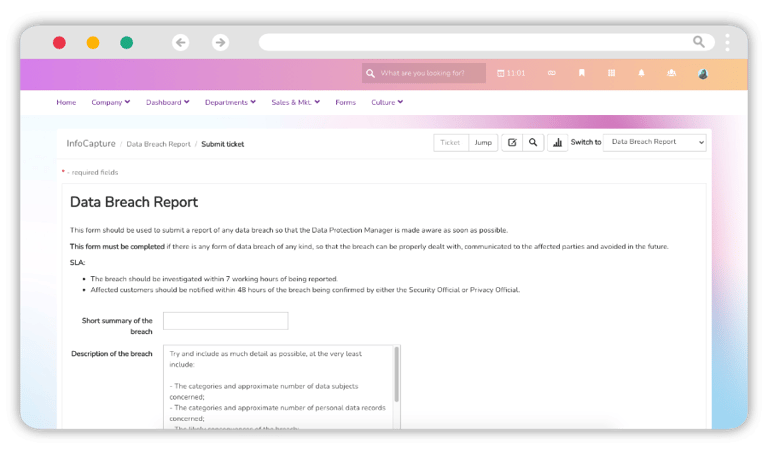The image size is (768, 455).
Task: Open the Sales & Mkt. dropdown menu
Action: (297, 102)
